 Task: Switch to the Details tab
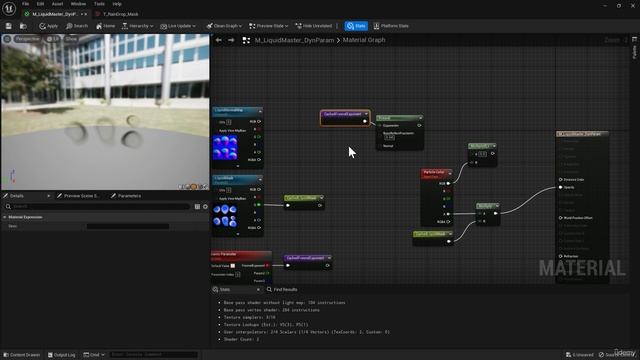point(17,196)
